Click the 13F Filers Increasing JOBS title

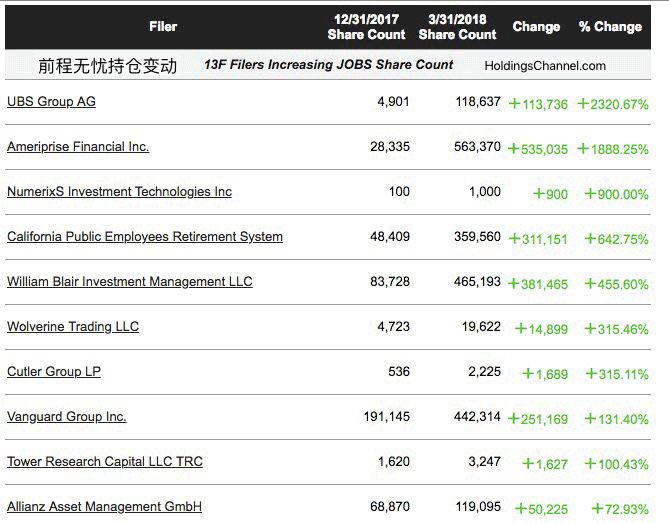pyautogui.click(x=328, y=65)
